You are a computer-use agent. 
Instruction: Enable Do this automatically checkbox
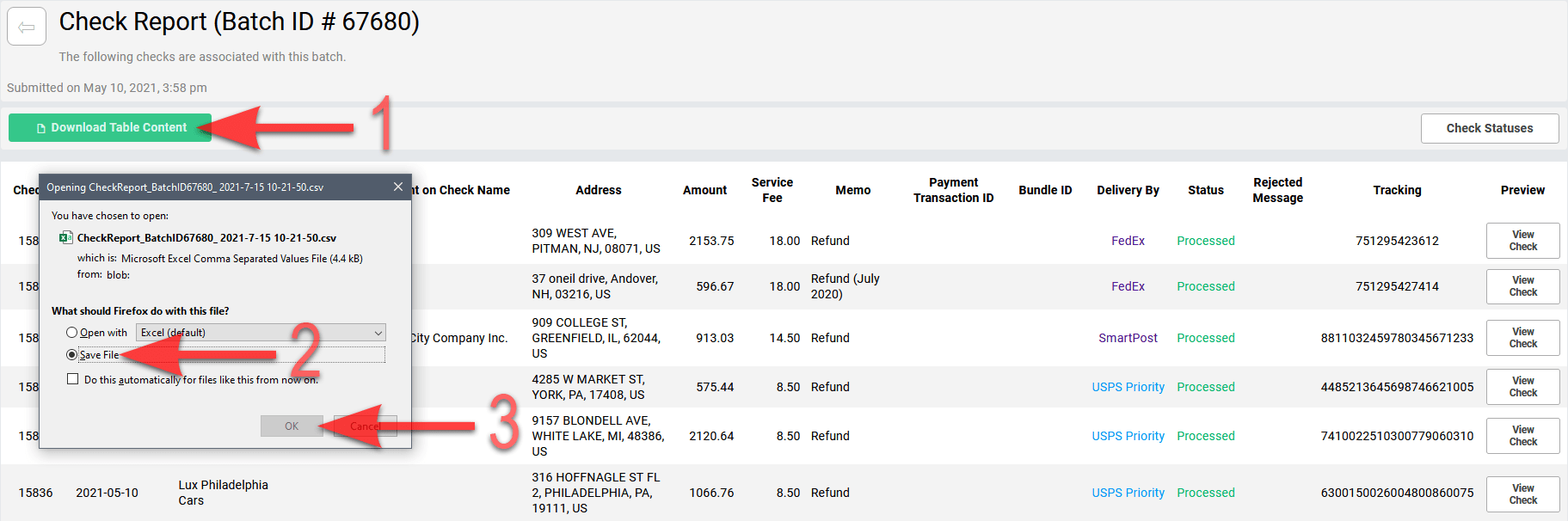(73, 379)
